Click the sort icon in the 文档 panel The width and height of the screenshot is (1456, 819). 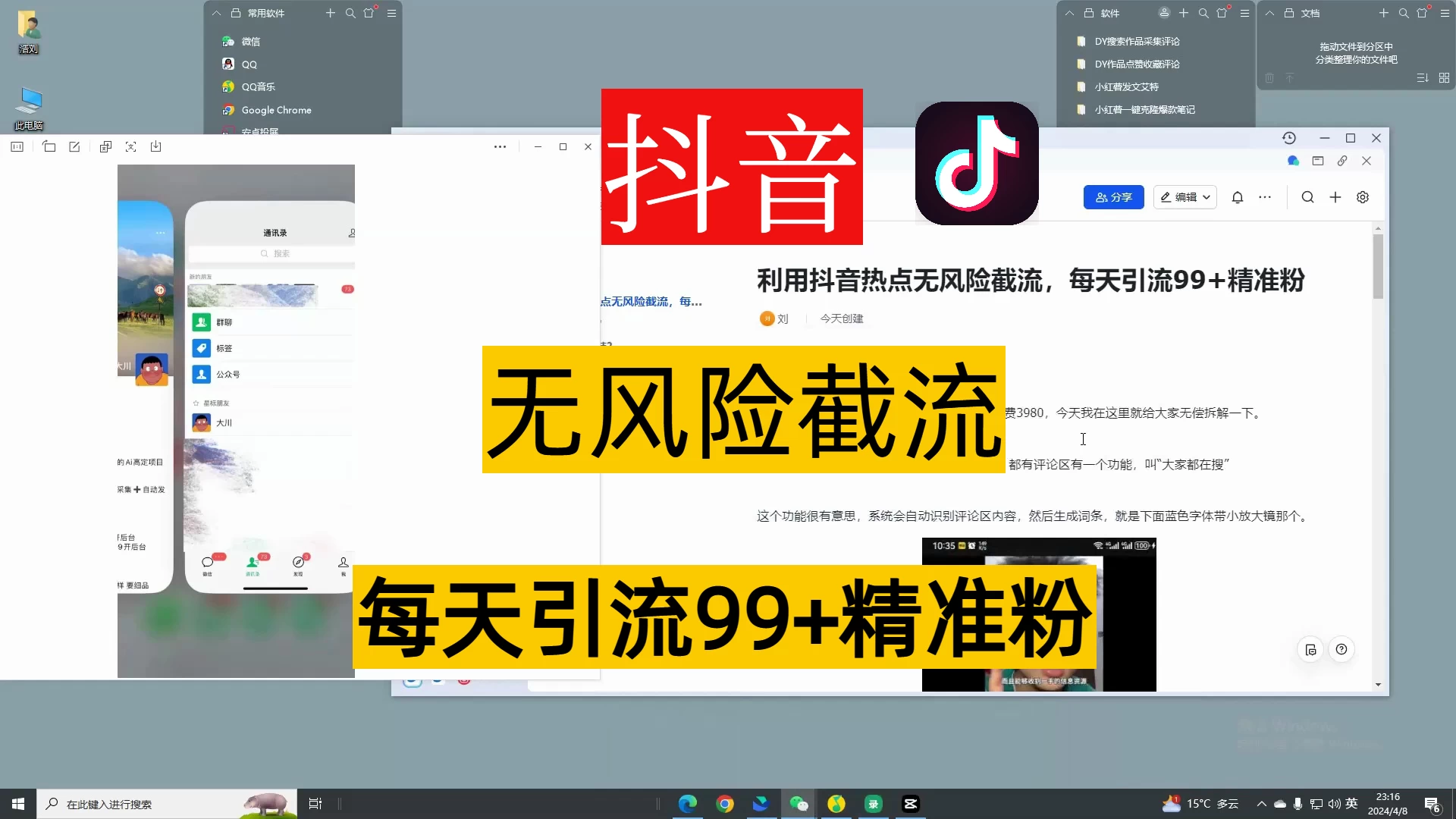coord(1423,78)
